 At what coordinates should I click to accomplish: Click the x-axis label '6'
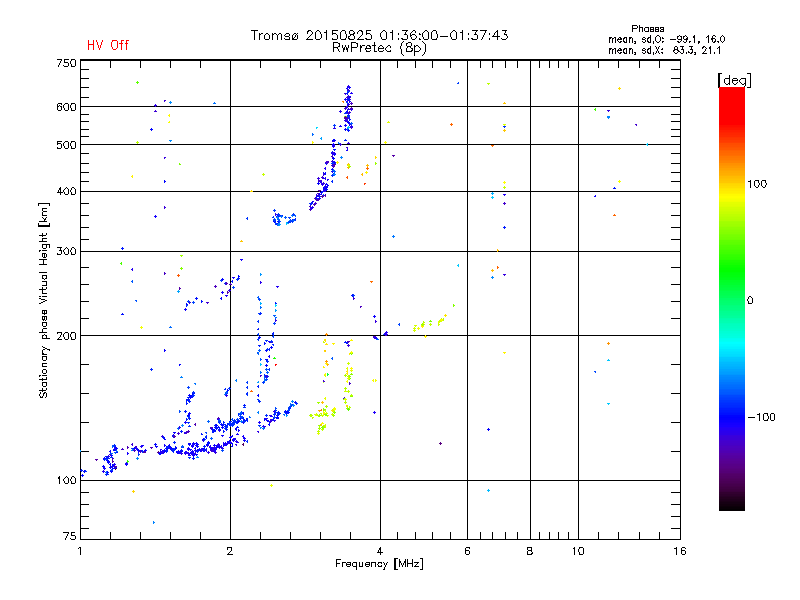point(467,551)
